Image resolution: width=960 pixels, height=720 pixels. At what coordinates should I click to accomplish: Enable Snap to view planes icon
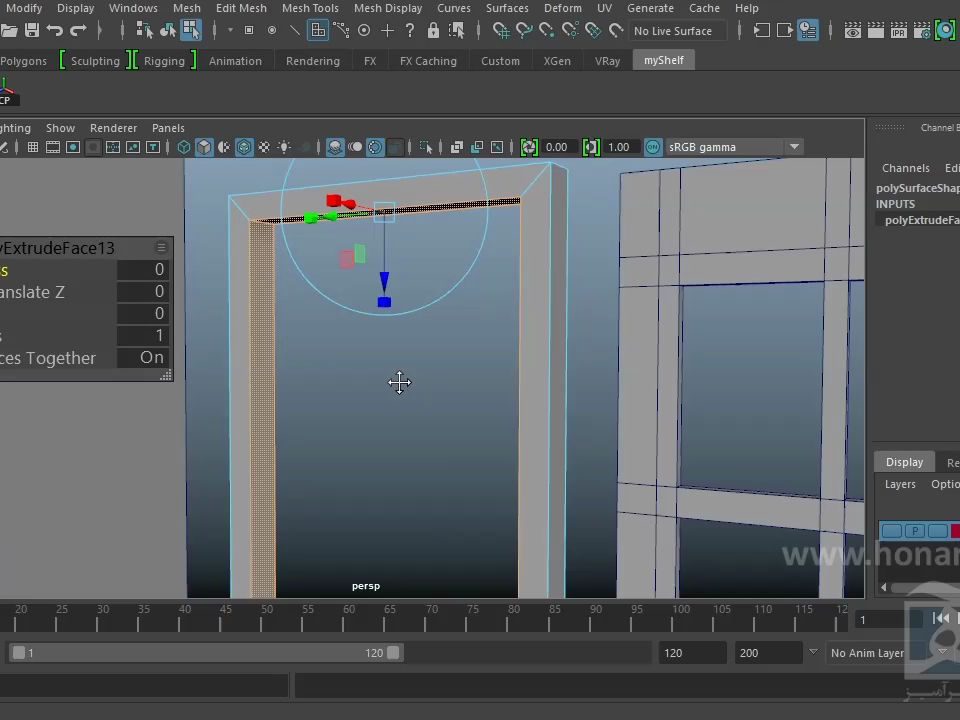(593, 30)
